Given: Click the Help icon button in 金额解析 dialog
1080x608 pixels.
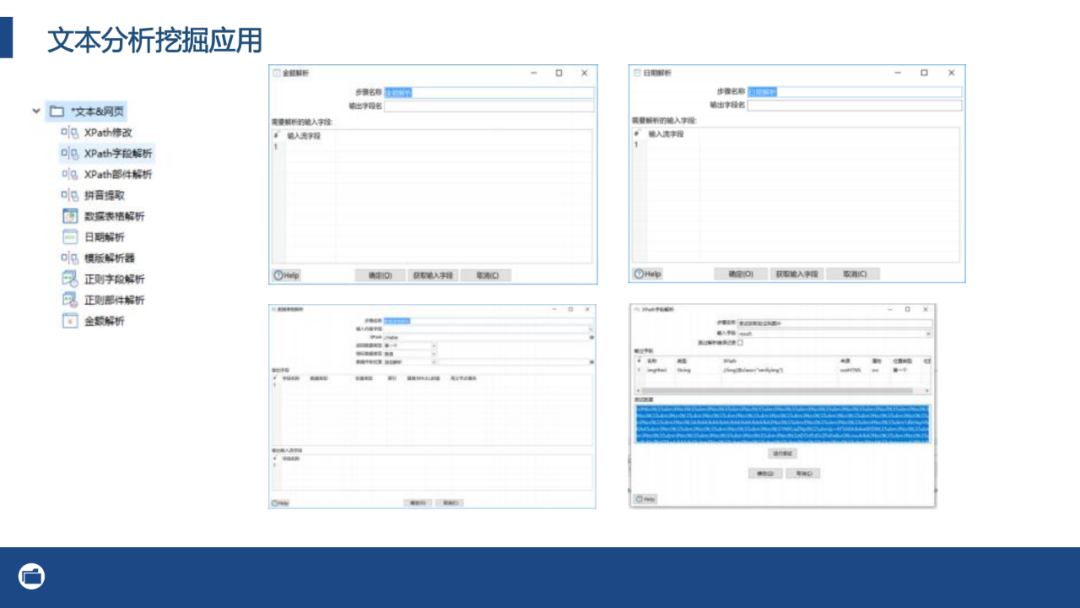Looking at the screenshot, I should [287, 275].
